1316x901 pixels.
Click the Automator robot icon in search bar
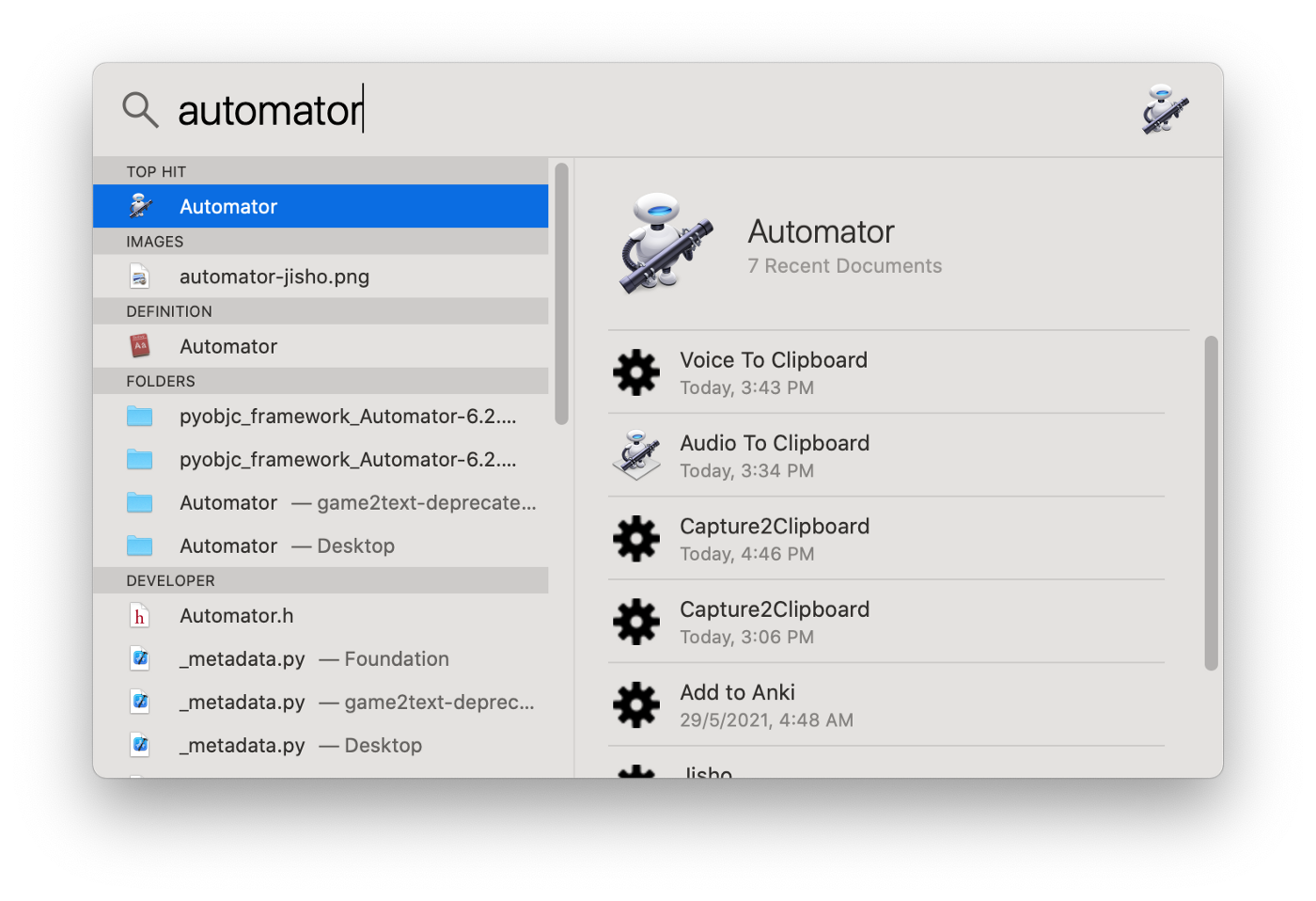pyautogui.click(x=1165, y=110)
